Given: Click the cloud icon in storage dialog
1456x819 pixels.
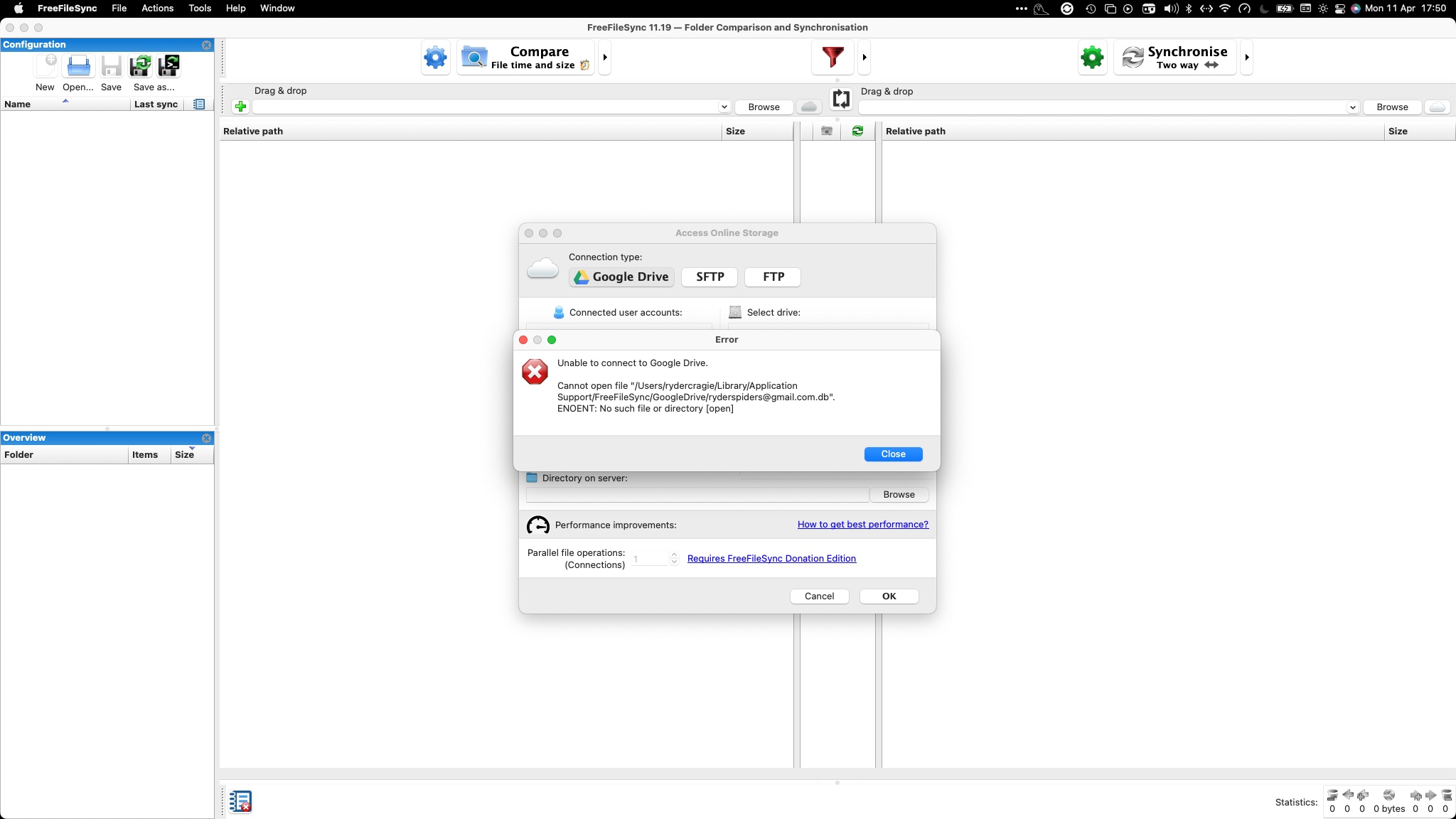Looking at the screenshot, I should point(542,269).
